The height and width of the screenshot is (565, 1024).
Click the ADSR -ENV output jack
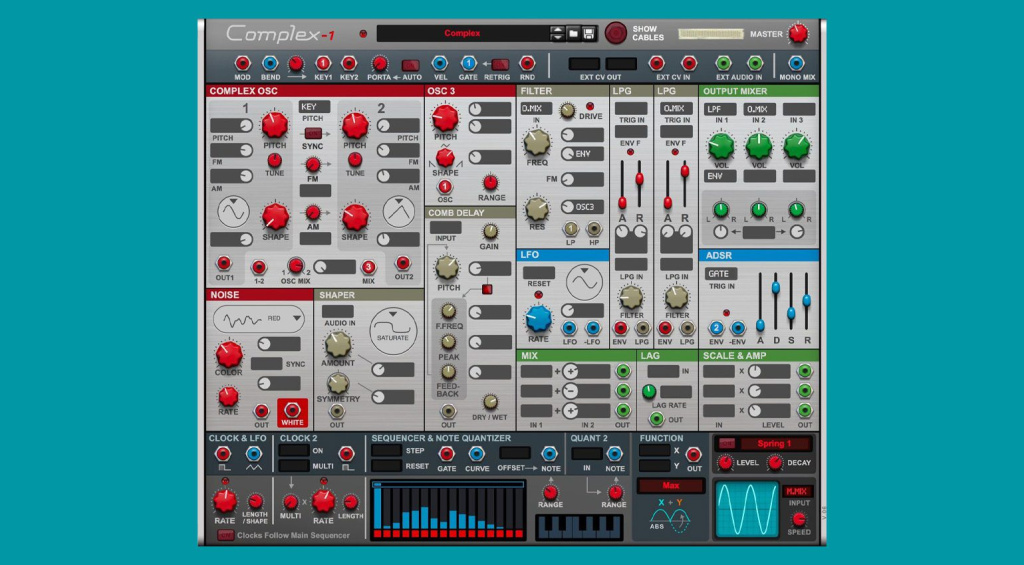coord(738,328)
